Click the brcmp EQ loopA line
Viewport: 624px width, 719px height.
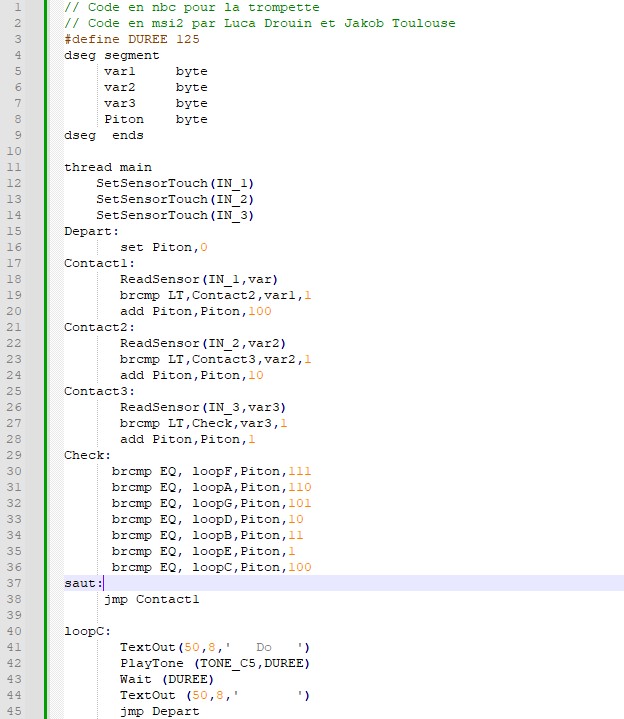pyautogui.click(x=211, y=487)
